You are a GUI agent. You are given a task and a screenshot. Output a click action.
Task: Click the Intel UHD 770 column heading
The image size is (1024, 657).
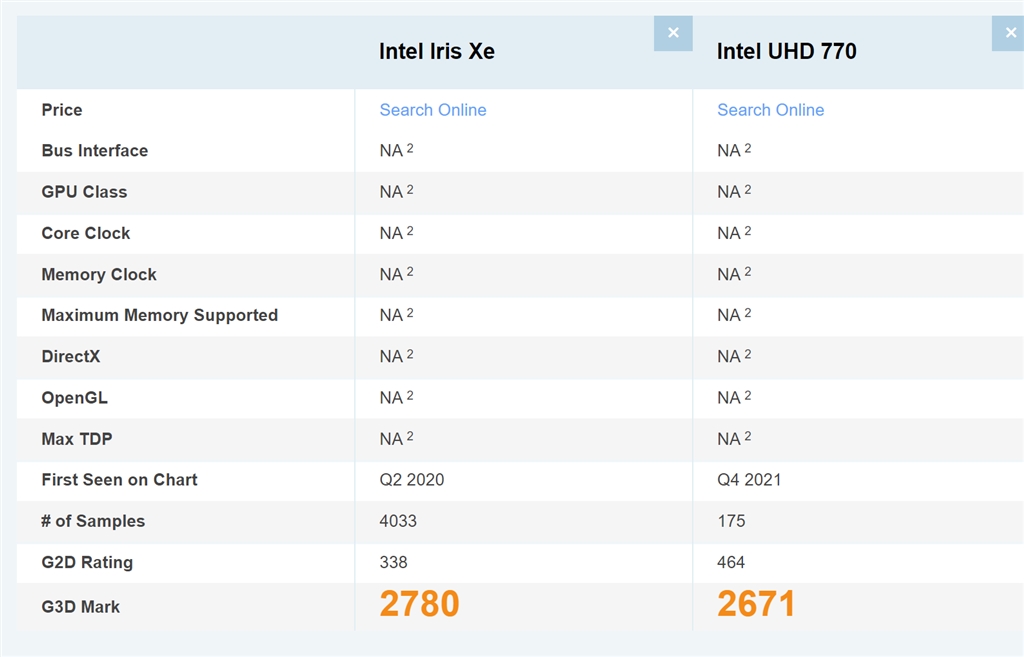(786, 51)
